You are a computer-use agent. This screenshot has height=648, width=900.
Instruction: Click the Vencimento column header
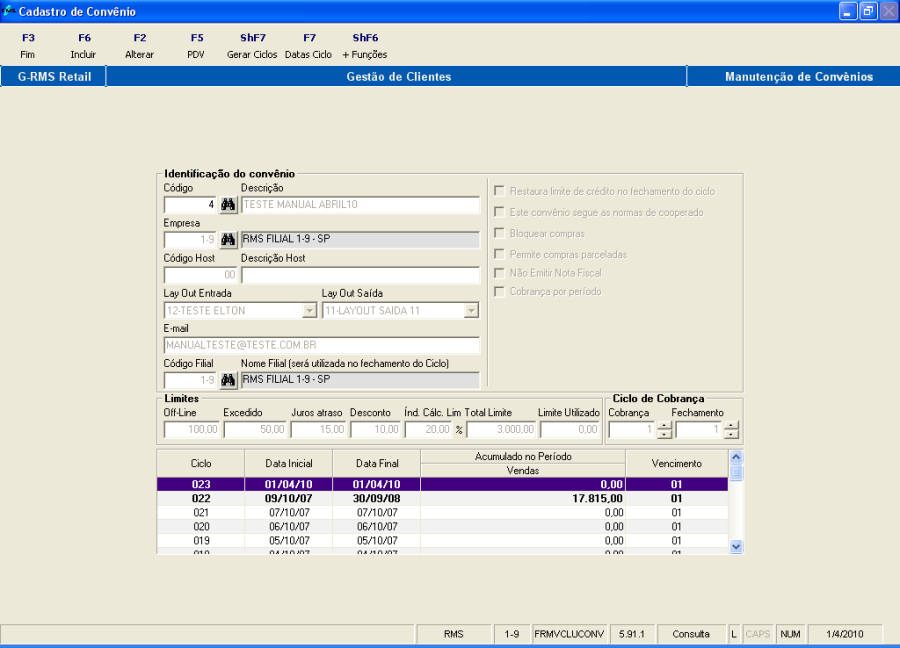[677, 463]
